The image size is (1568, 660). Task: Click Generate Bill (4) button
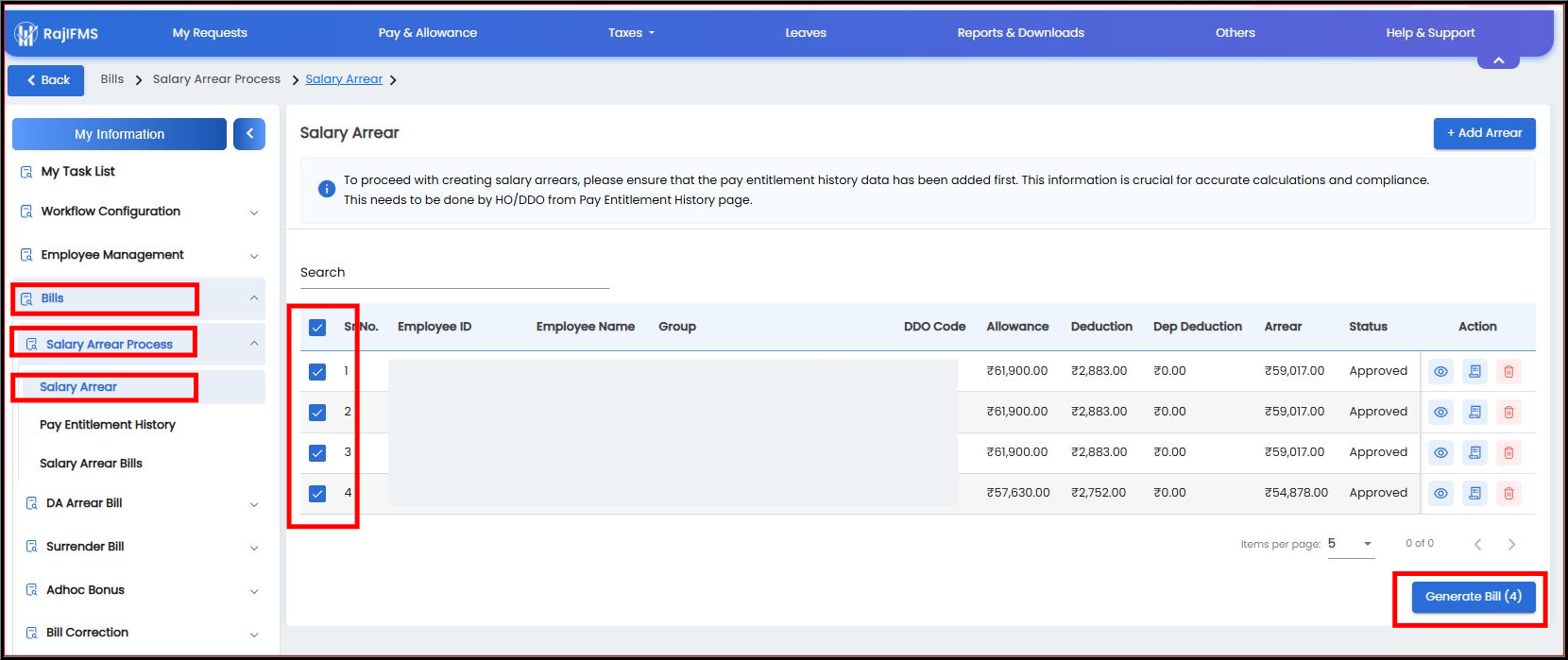click(1473, 597)
